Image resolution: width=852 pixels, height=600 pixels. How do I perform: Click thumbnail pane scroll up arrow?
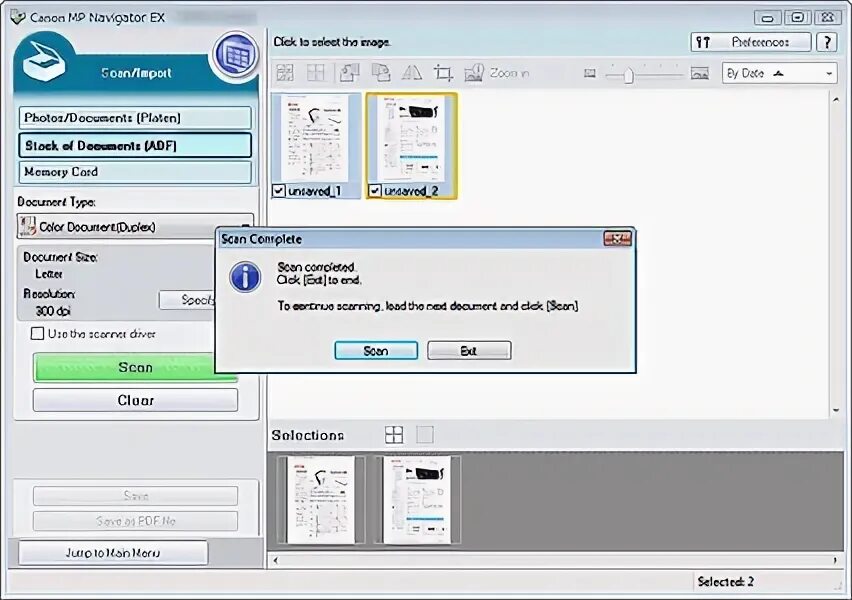[836, 99]
